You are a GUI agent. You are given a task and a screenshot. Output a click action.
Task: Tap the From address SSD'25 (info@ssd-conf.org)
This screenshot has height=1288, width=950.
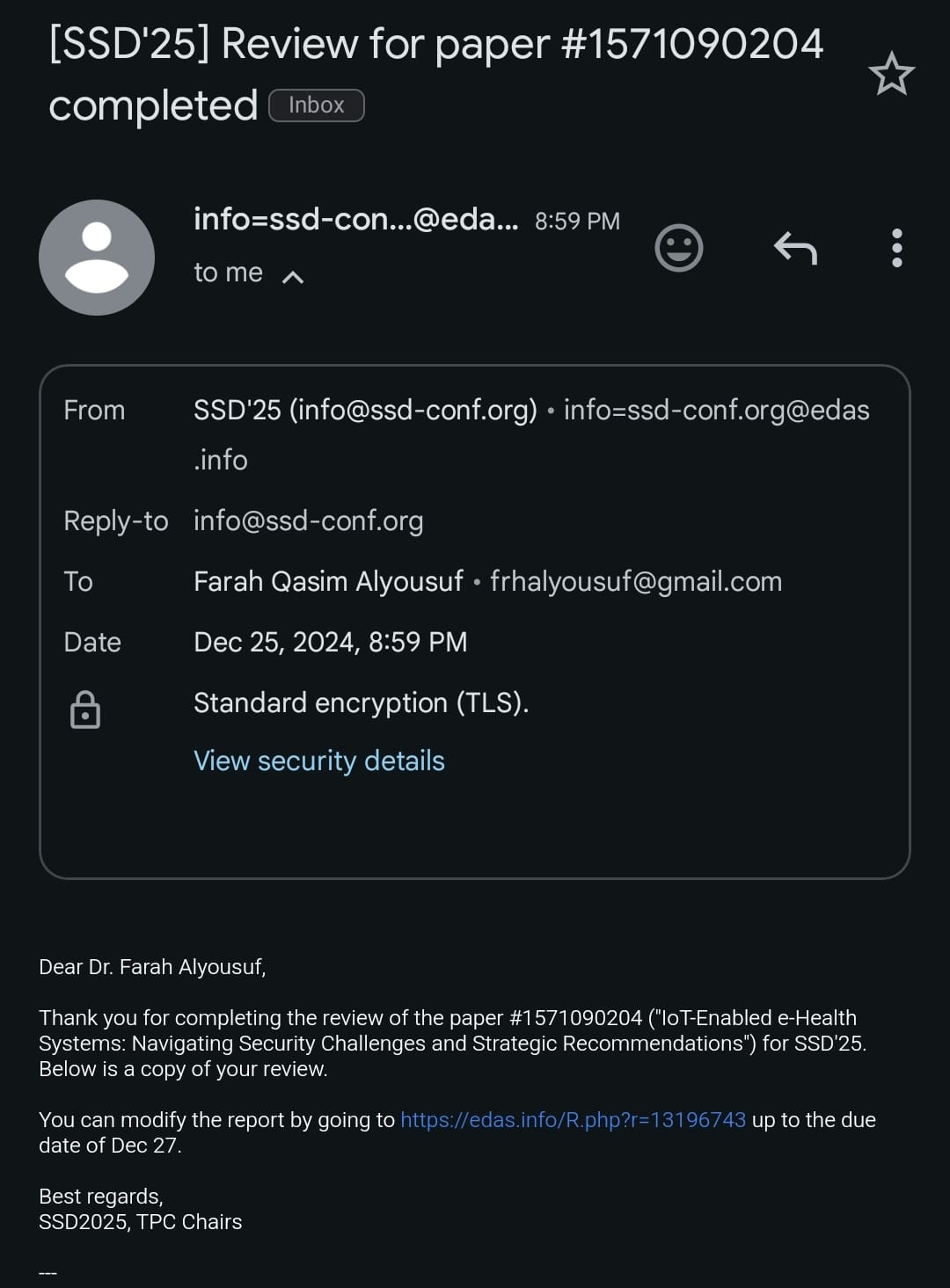tap(365, 410)
